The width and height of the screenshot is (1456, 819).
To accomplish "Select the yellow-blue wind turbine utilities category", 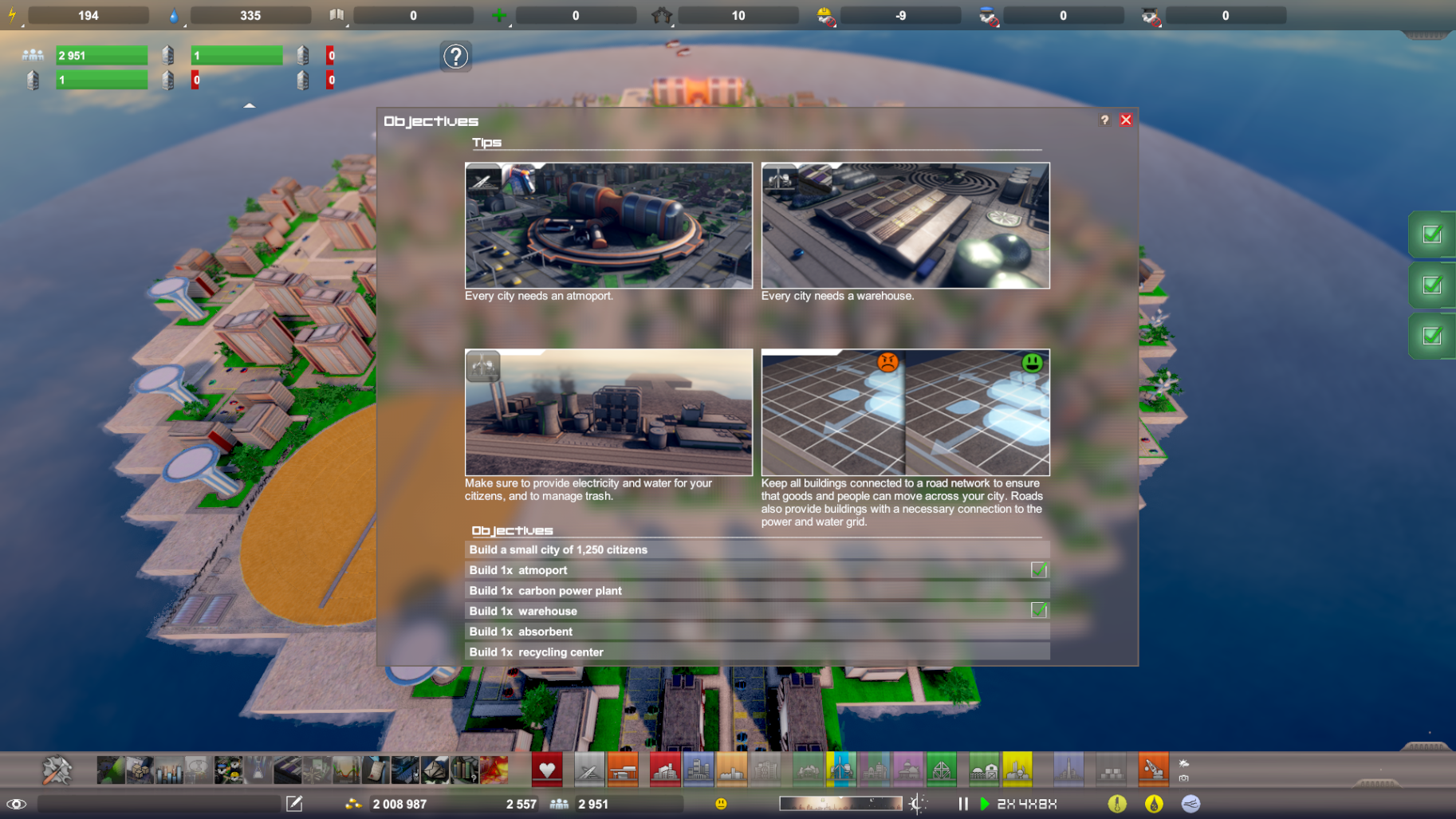I will coord(841,770).
